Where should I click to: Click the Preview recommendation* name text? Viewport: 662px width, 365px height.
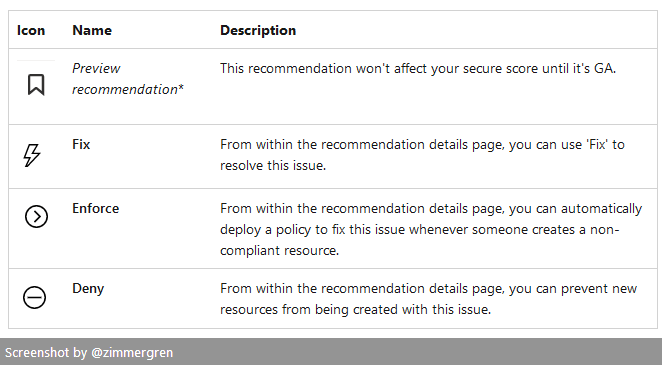128,79
